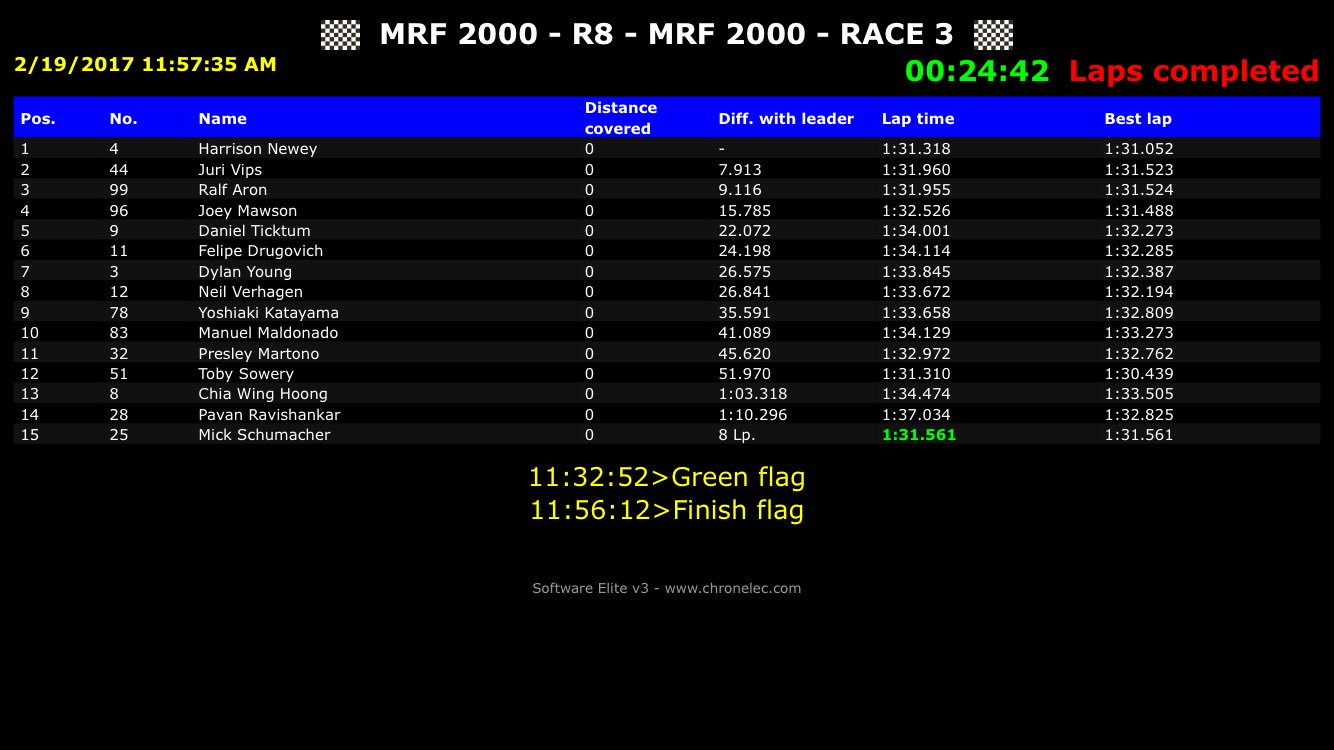
Task: Click the gap value 51.970
Action: pyautogui.click(x=745, y=374)
